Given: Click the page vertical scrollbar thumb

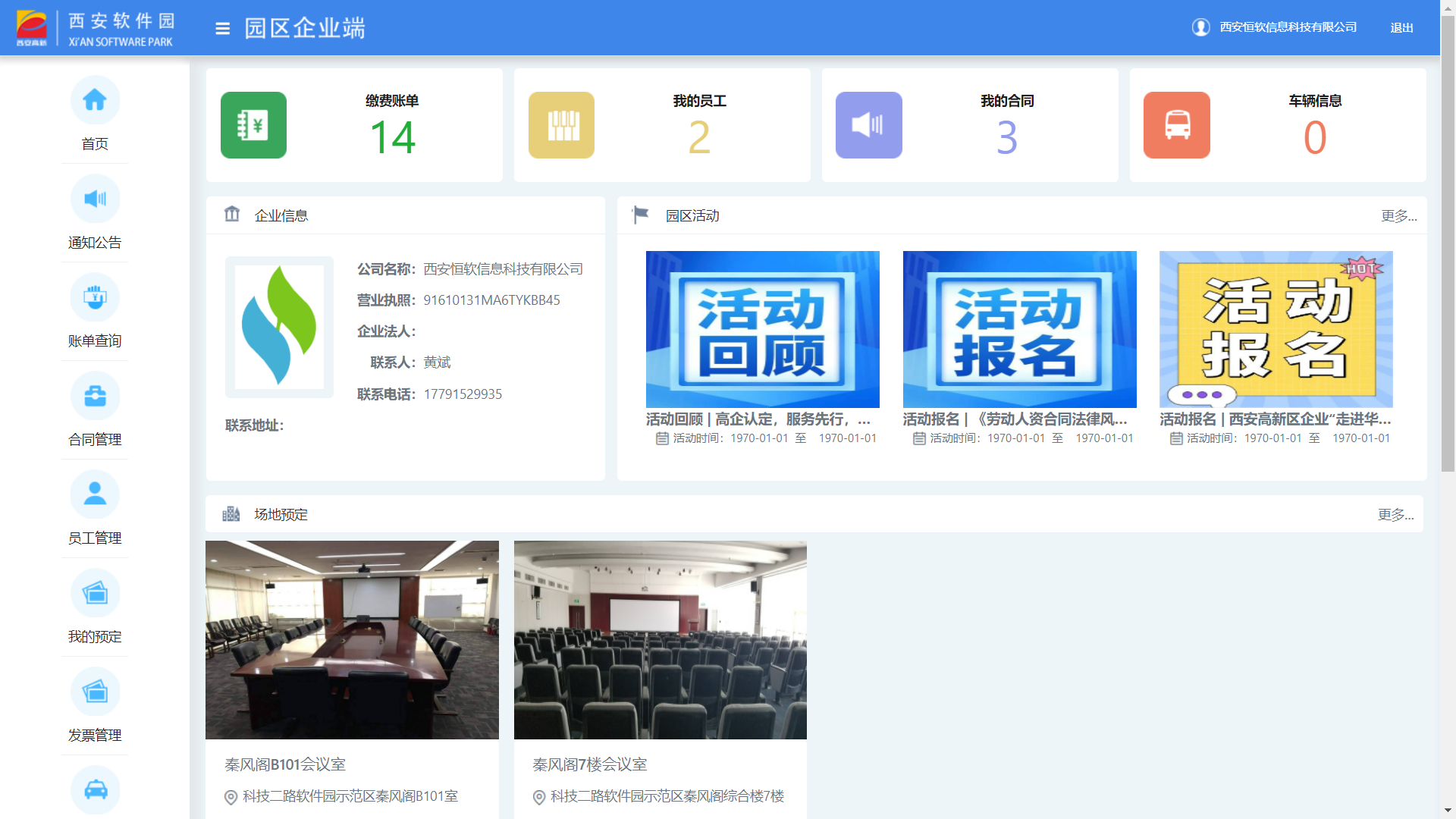Looking at the screenshot, I should click(1448, 243).
